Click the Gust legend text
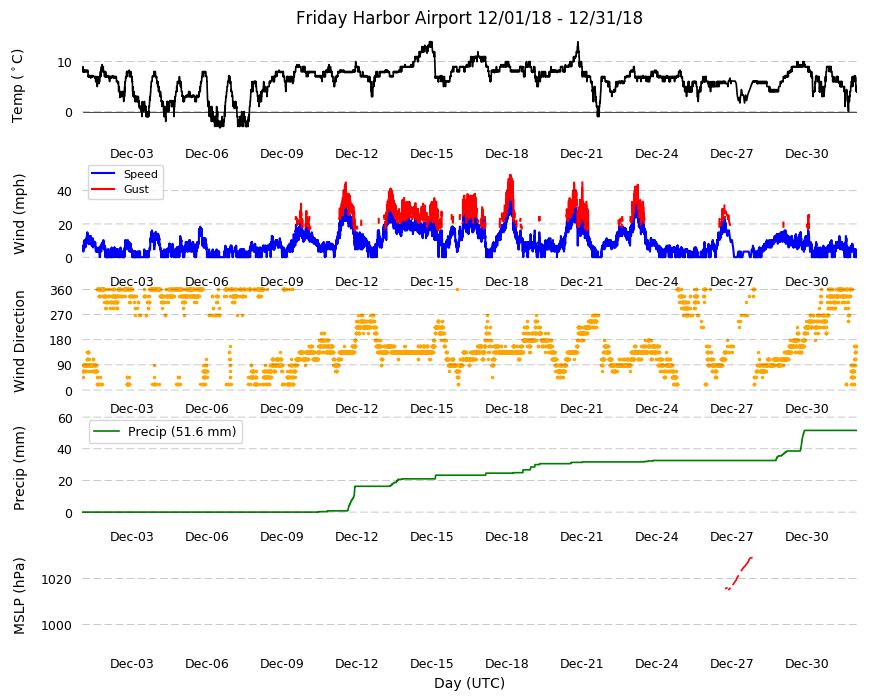 (x=136, y=189)
